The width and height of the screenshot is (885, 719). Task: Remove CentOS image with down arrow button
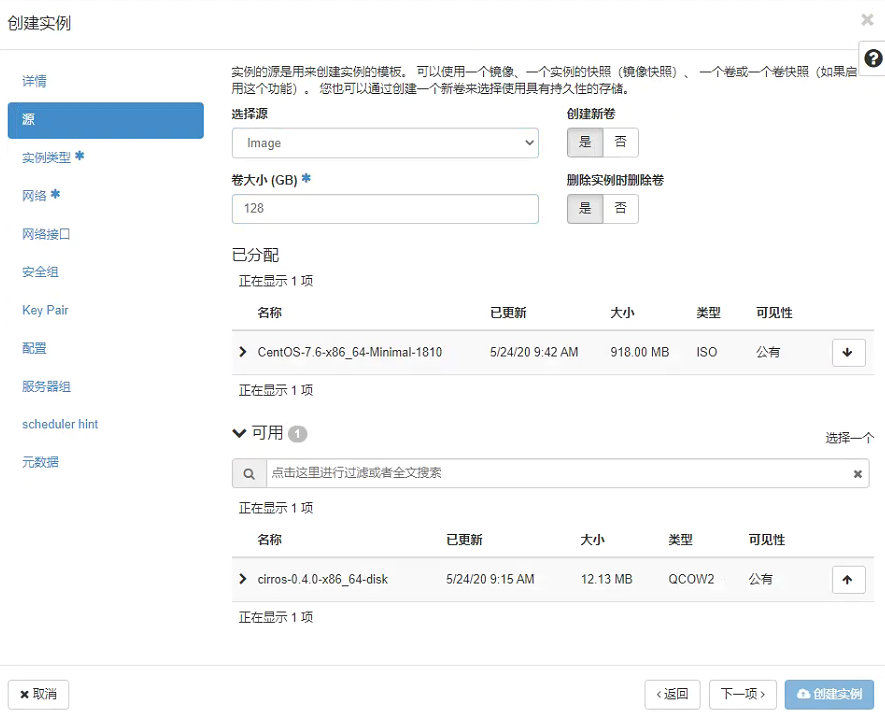tap(848, 353)
